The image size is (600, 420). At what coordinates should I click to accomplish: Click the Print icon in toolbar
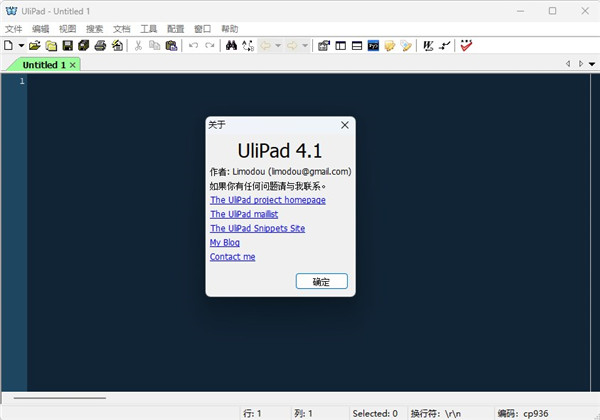(x=100, y=46)
